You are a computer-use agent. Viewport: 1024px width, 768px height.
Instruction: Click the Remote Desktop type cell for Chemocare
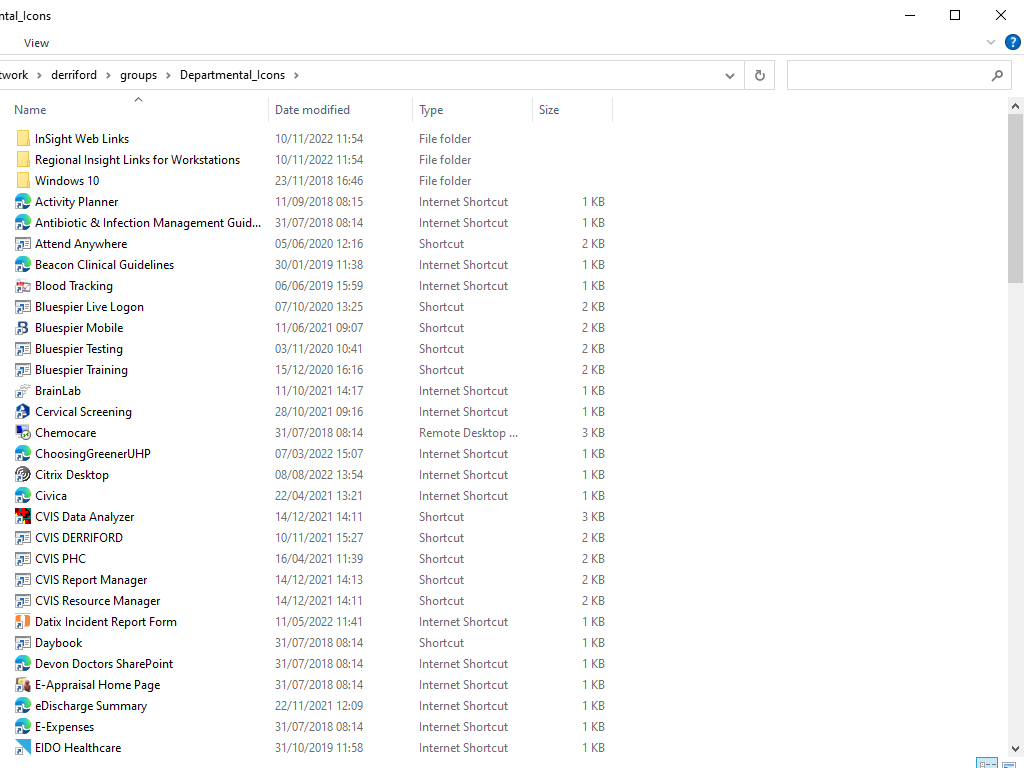pyautogui.click(x=468, y=433)
